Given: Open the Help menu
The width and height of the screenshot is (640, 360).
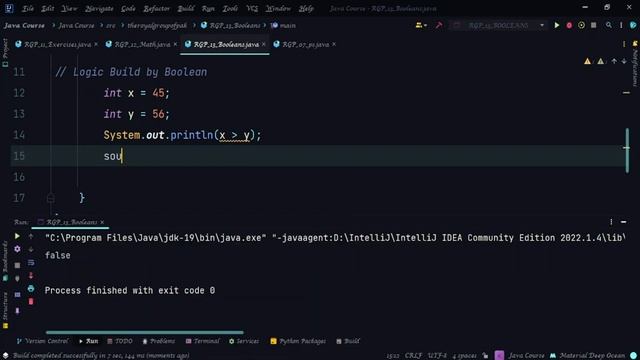Looking at the screenshot, I should 306,8.
